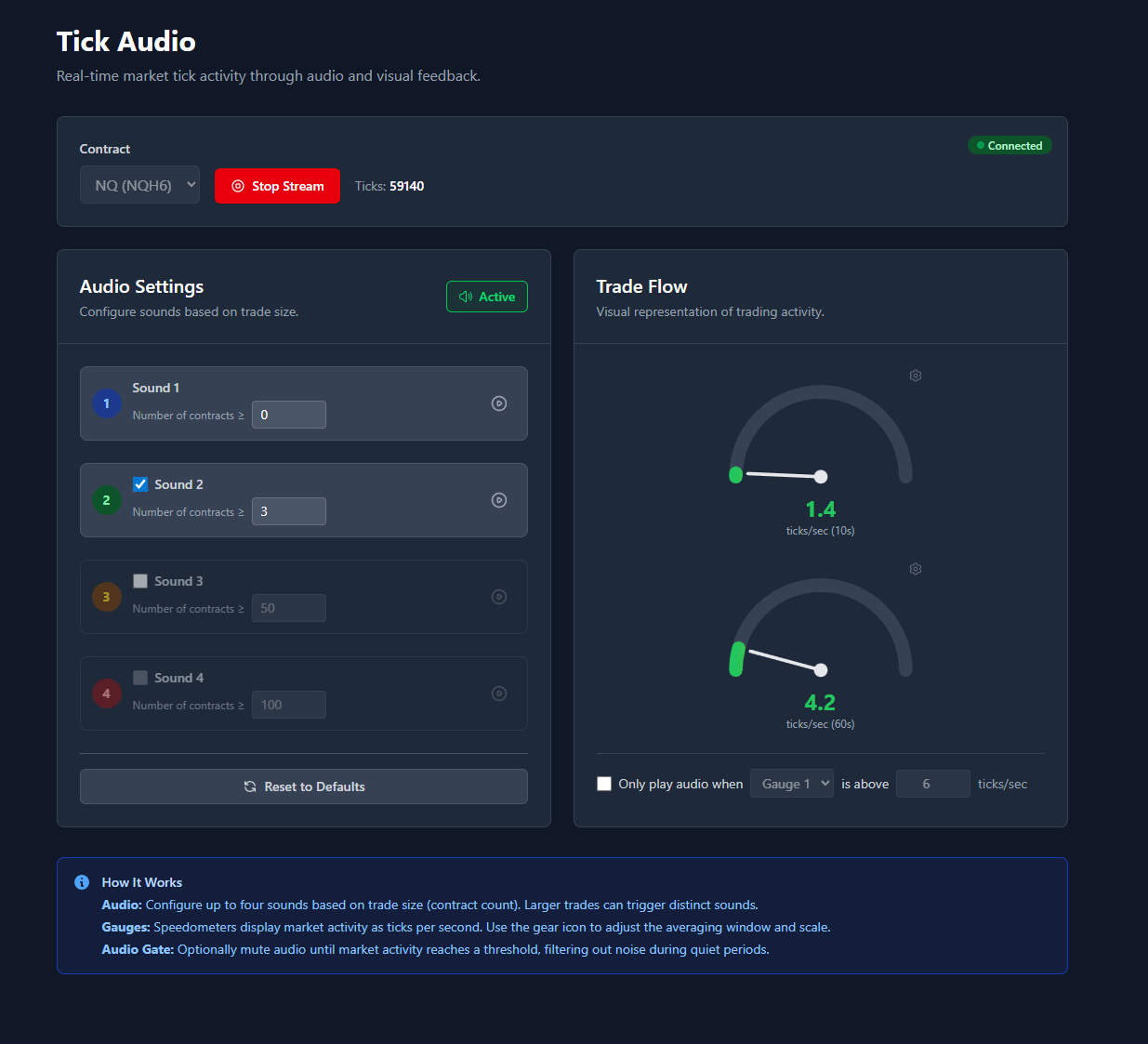Click the numbered badge for Sound 1
The height and width of the screenshot is (1044, 1148).
pos(106,403)
